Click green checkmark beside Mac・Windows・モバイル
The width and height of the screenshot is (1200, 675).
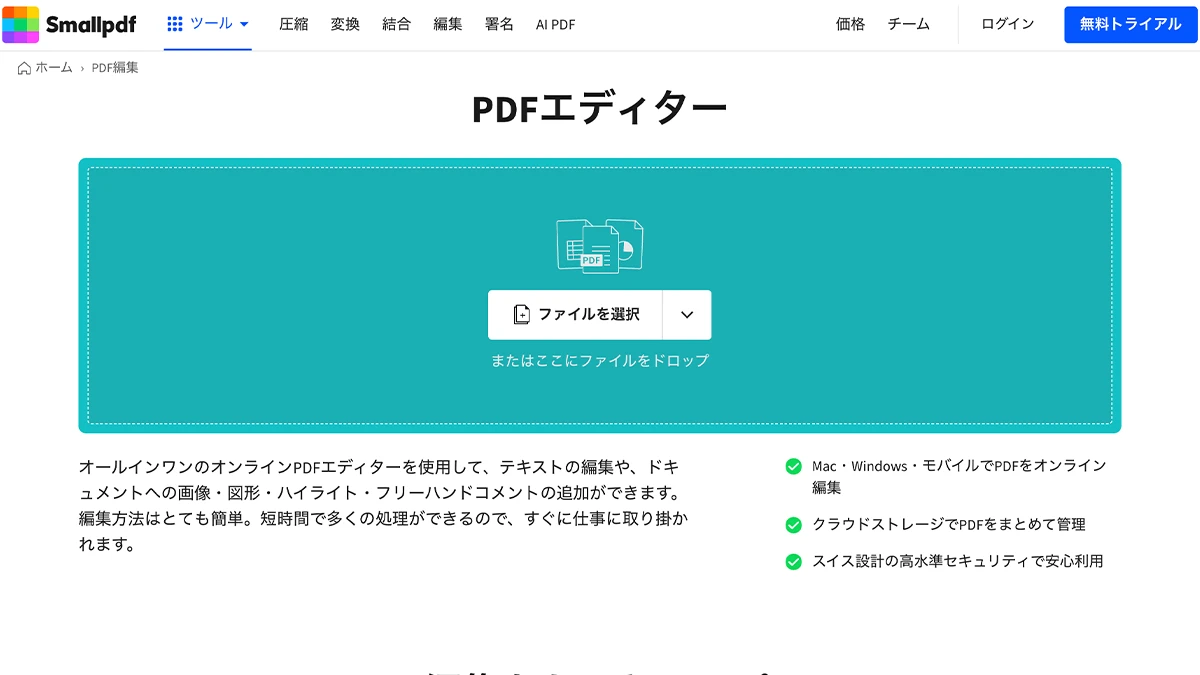coord(793,466)
